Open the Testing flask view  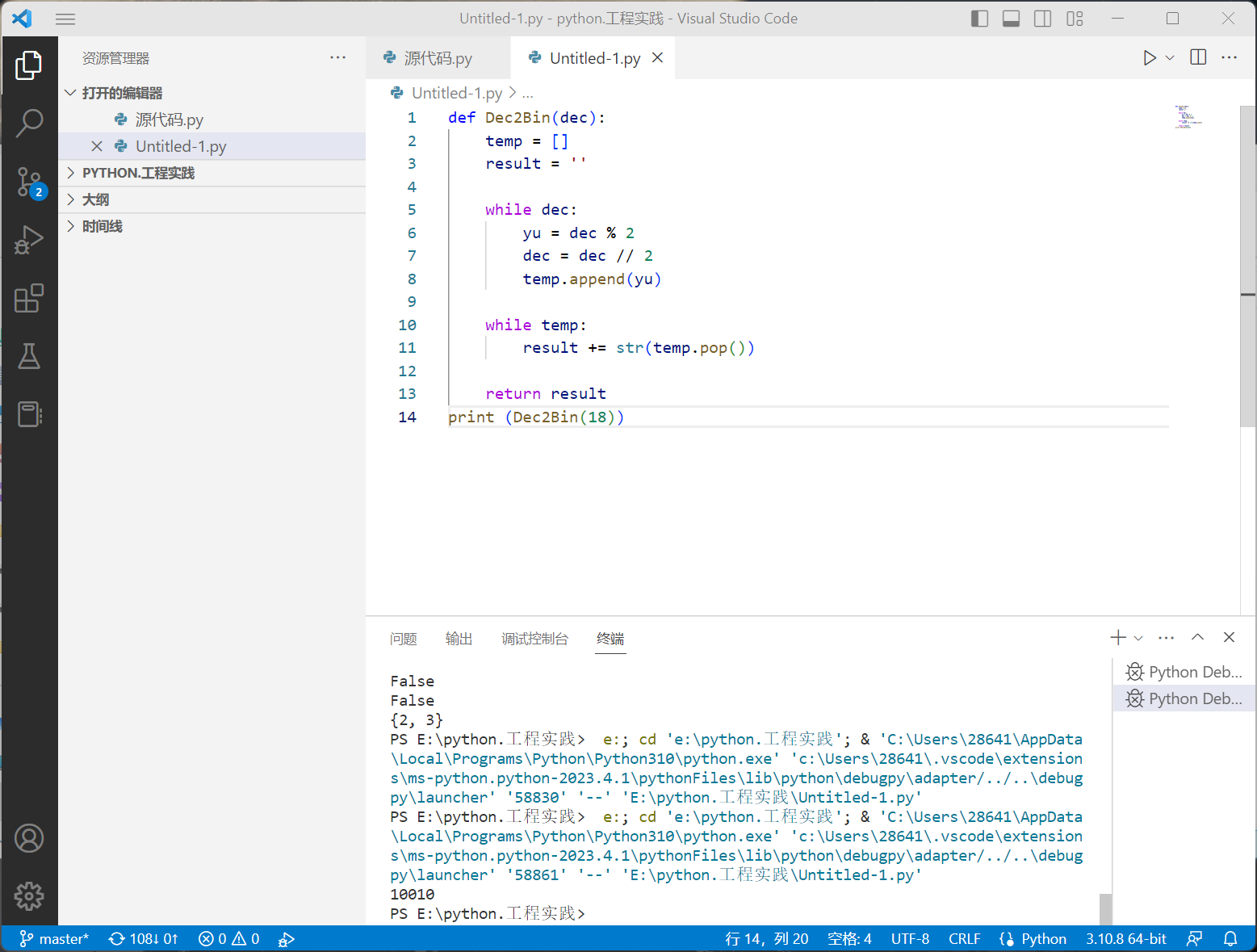click(x=29, y=356)
